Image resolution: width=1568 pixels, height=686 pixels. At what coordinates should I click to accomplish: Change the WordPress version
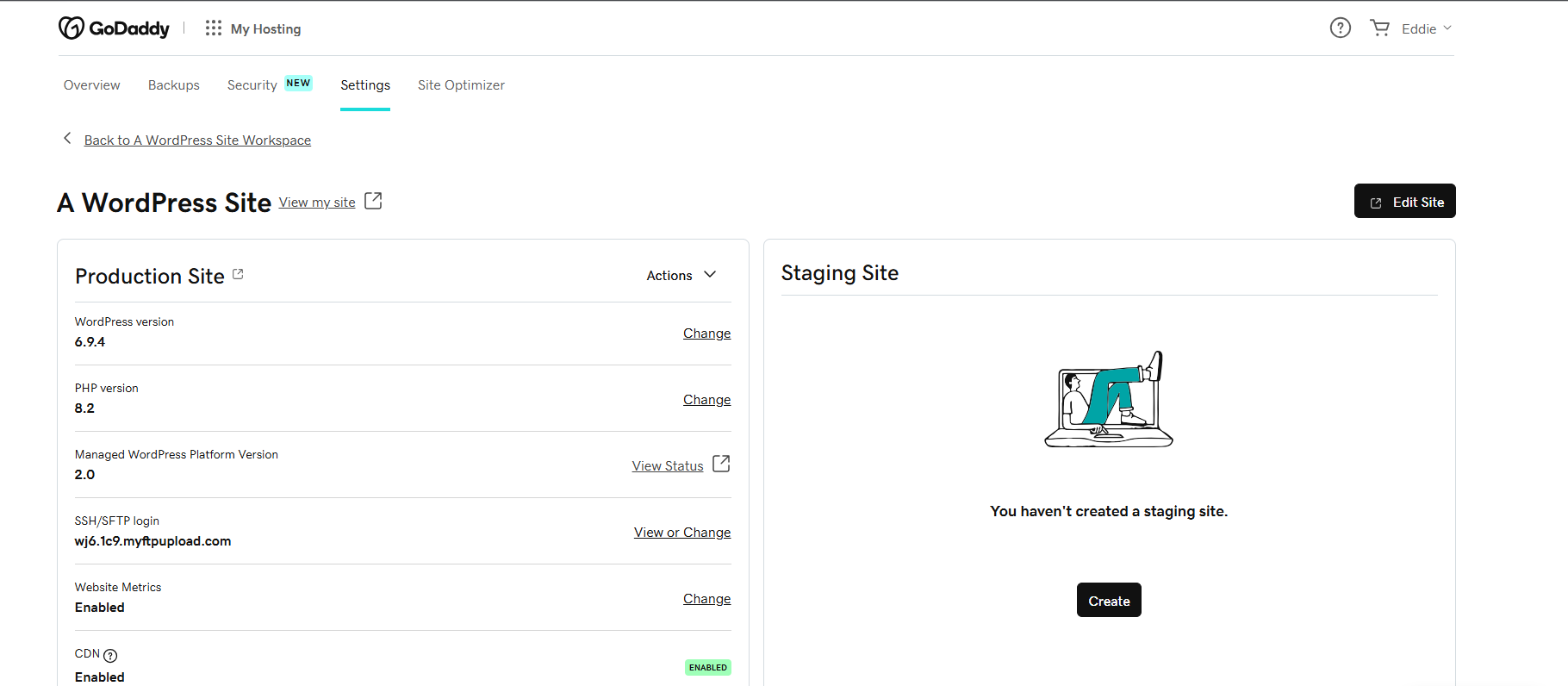[707, 333]
